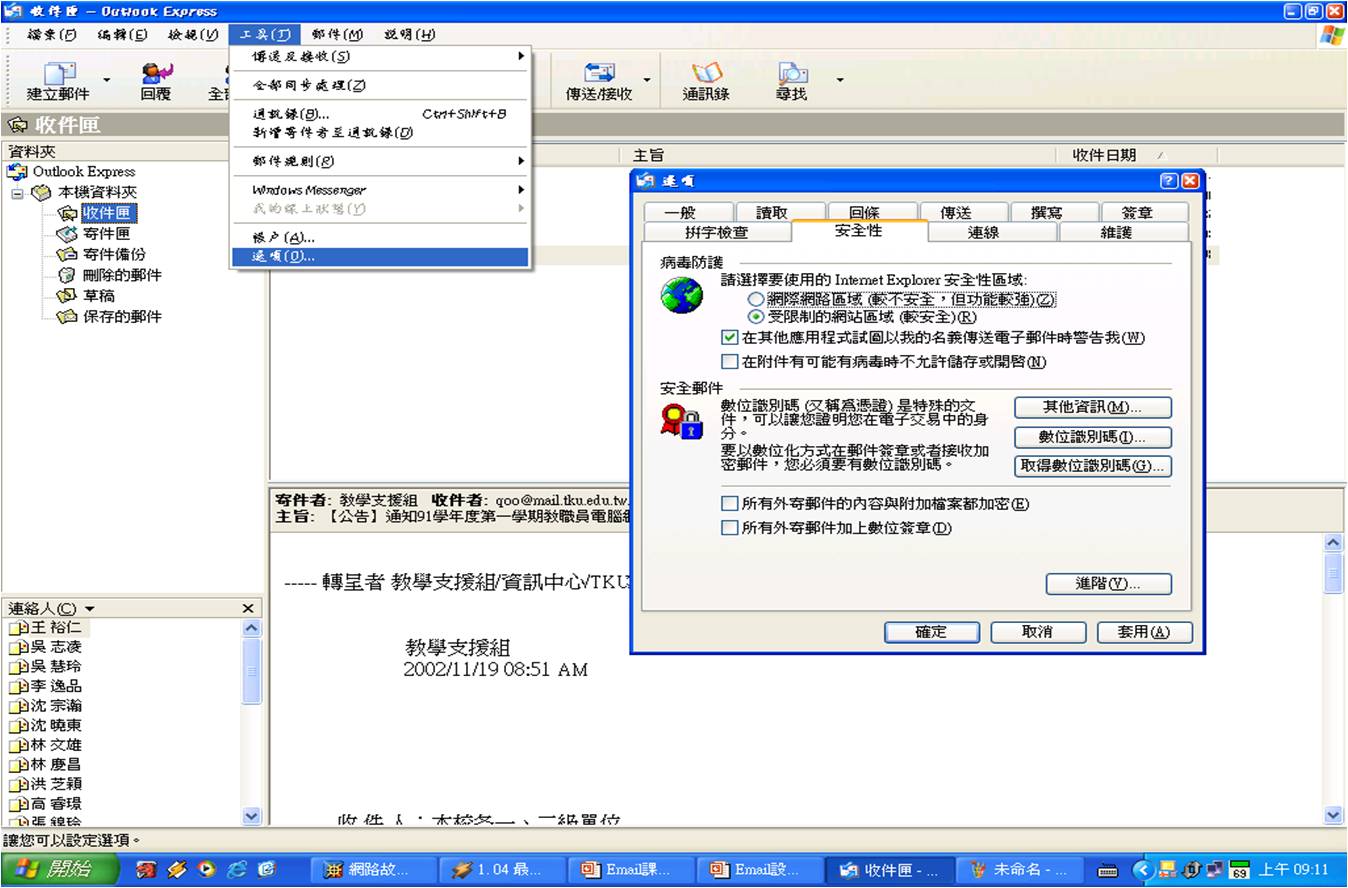The height and width of the screenshot is (888, 1348).
Task: Click contact 洪 芝穎 in contacts list
Action: coord(56,784)
